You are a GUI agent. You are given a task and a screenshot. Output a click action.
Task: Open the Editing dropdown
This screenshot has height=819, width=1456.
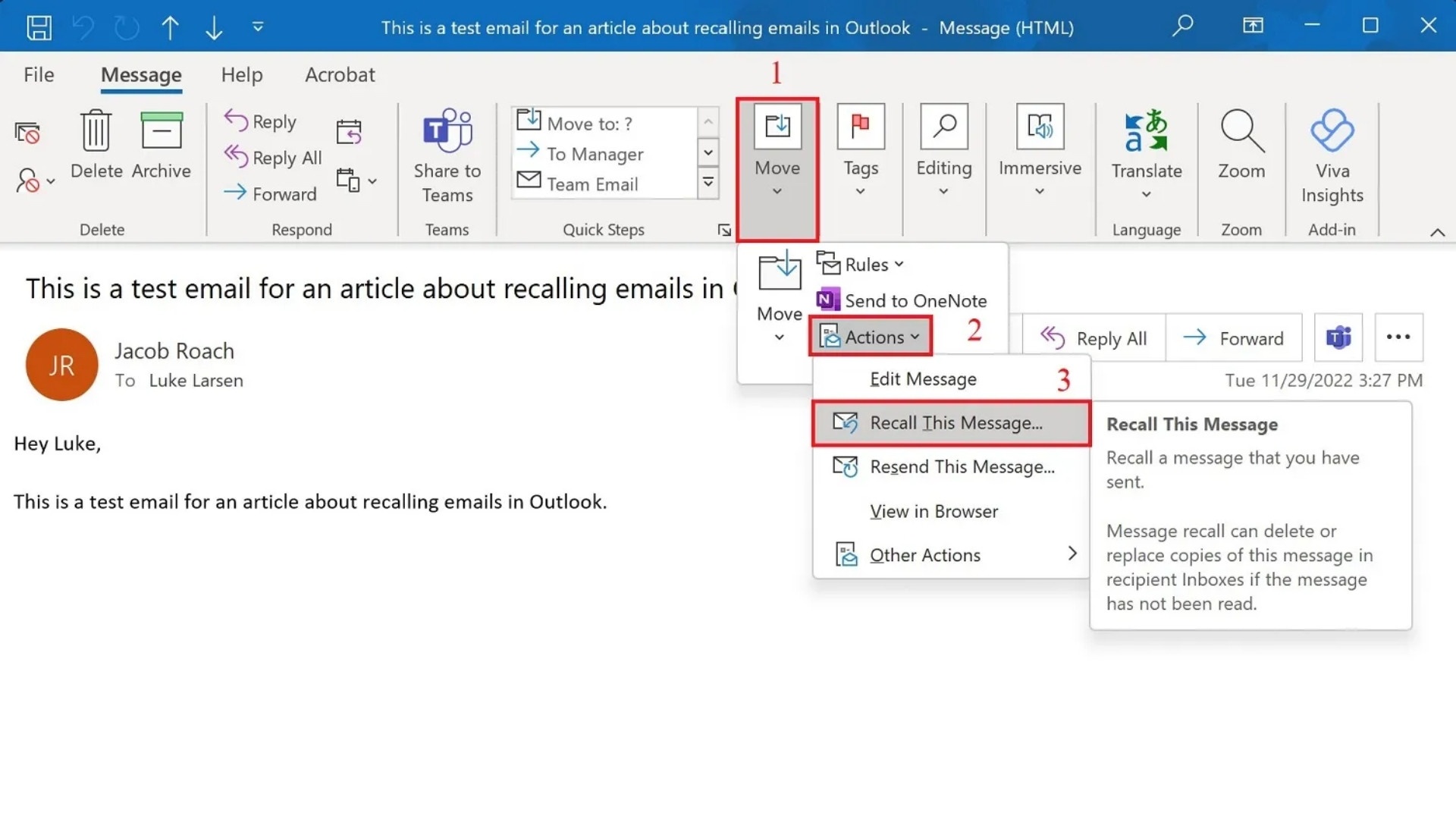click(944, 151)
